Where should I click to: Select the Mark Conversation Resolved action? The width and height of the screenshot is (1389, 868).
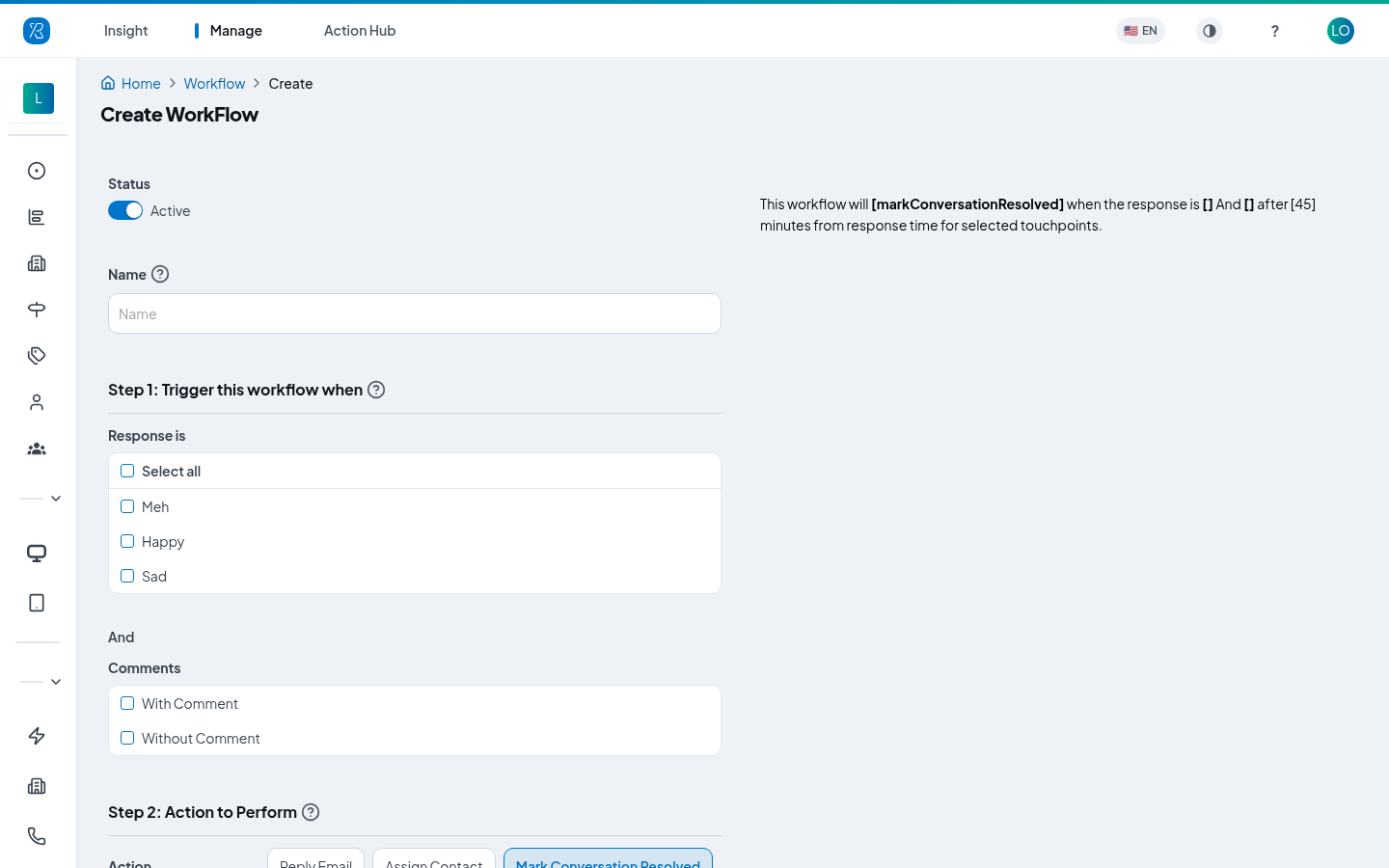pos(608,858)
